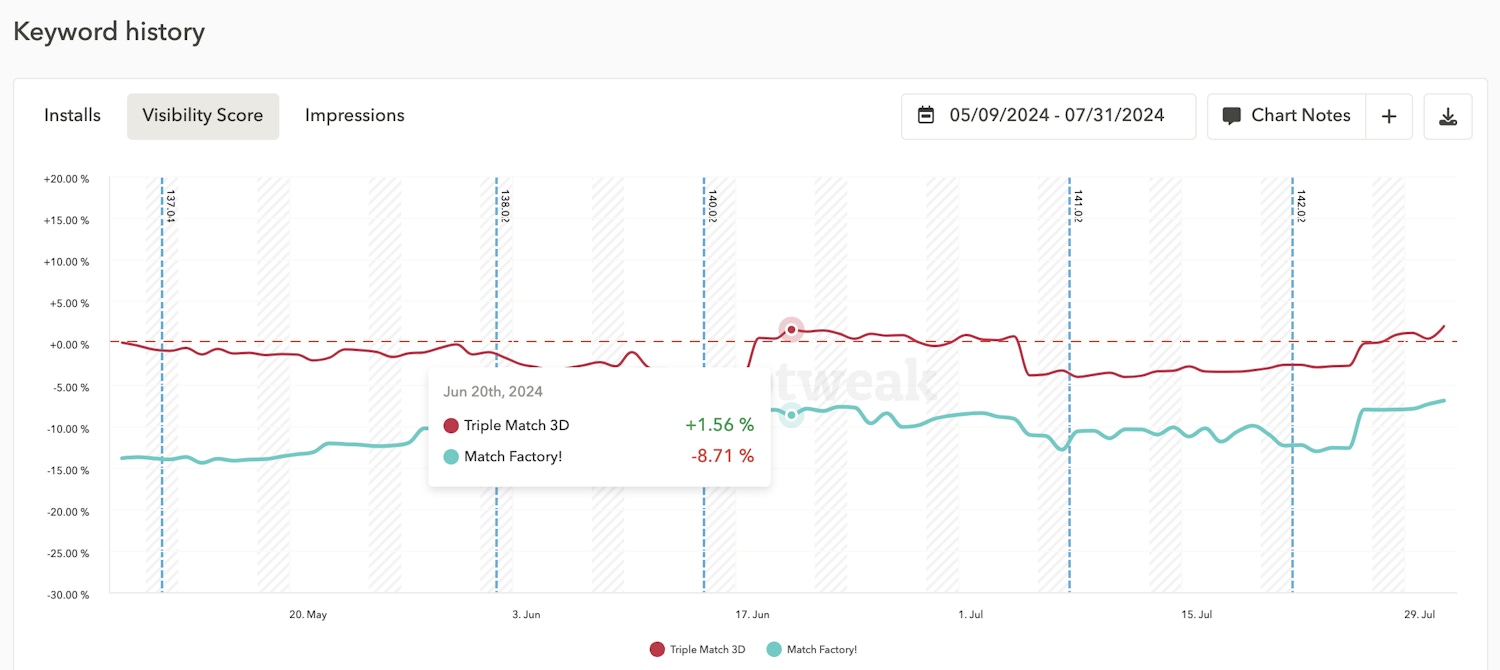The height and width of the screenshot is (670, 1500).
Task: Open the 05/09/2024 - 07/31/2024 date range picker
Action: pos(1047,115)
